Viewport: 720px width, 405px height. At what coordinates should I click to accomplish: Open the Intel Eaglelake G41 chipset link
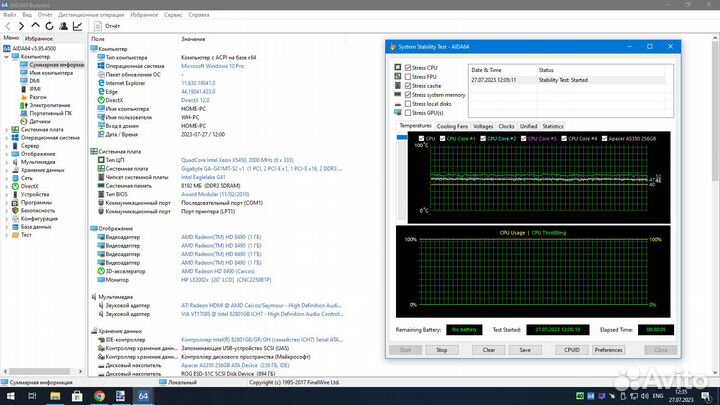(203, 177)
